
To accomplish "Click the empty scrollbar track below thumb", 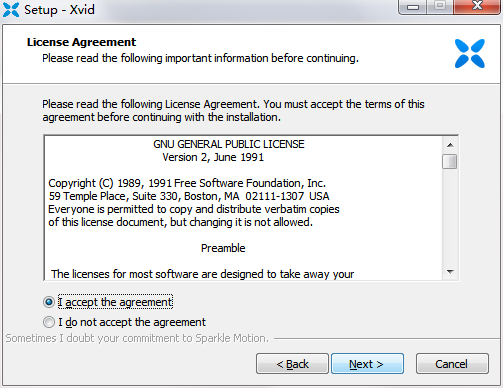I will coord(450,217).
